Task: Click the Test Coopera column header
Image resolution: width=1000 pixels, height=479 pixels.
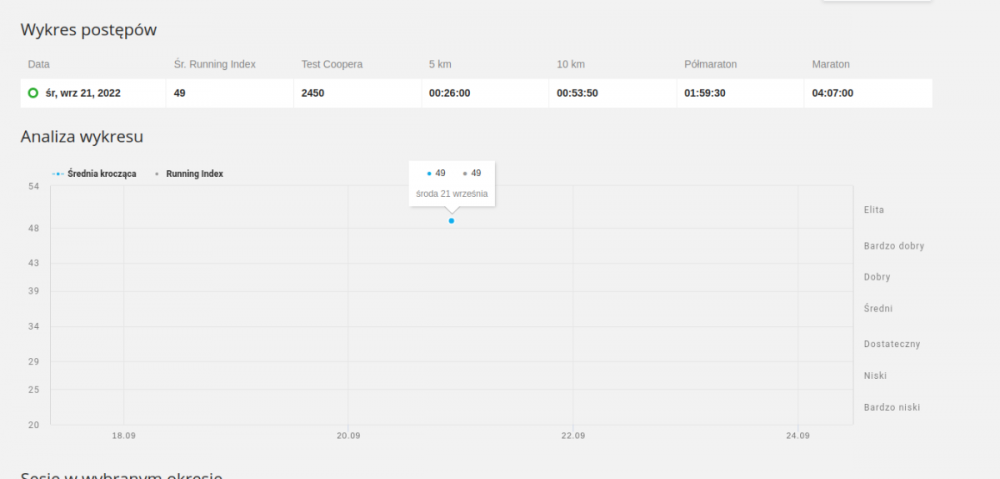Action: tap(332, 64)
